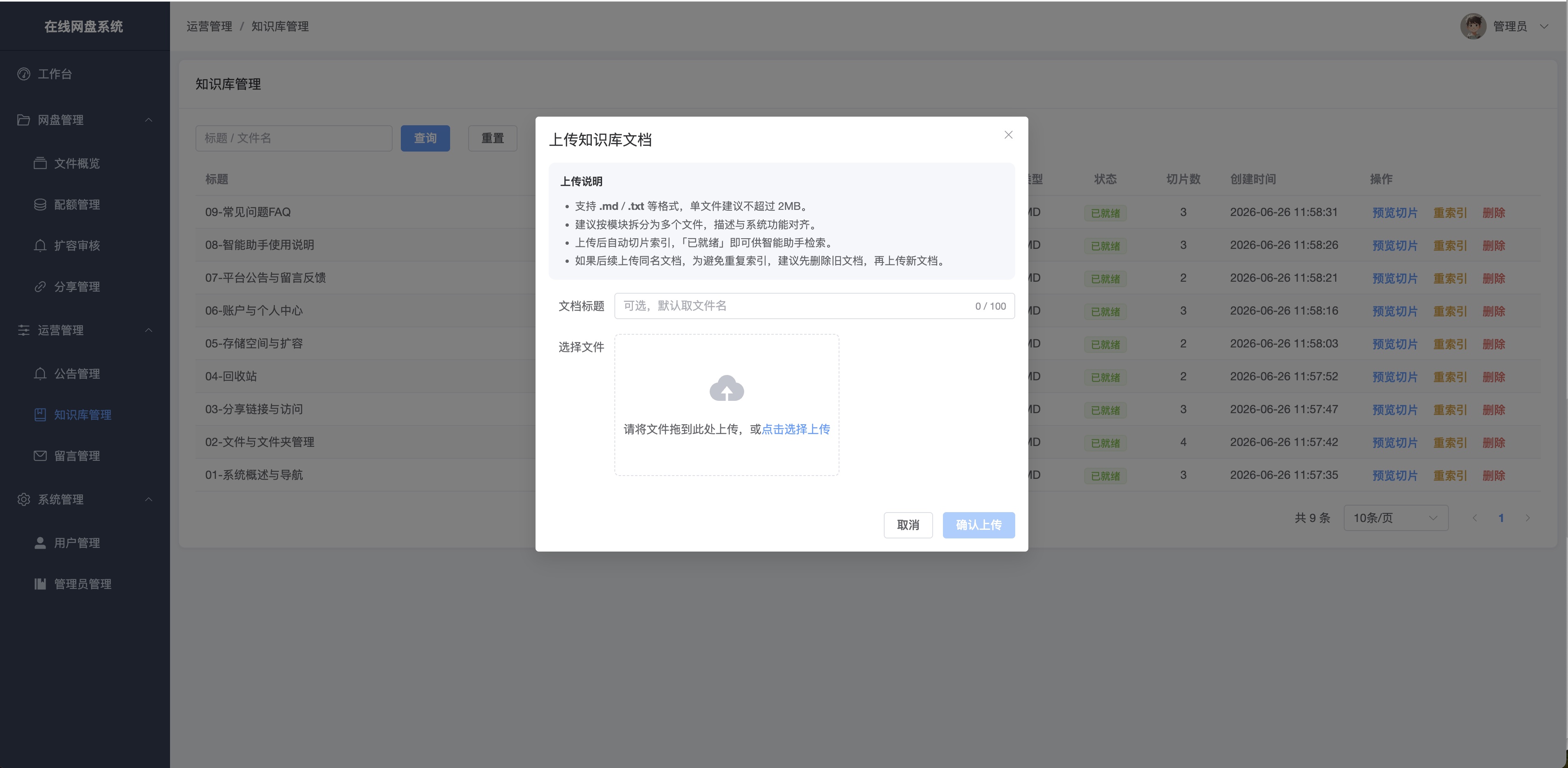Viewport: 1568px width, 768px height.
Task: Click the 分享管理 link icon
Action: click(x=40, y=287)
